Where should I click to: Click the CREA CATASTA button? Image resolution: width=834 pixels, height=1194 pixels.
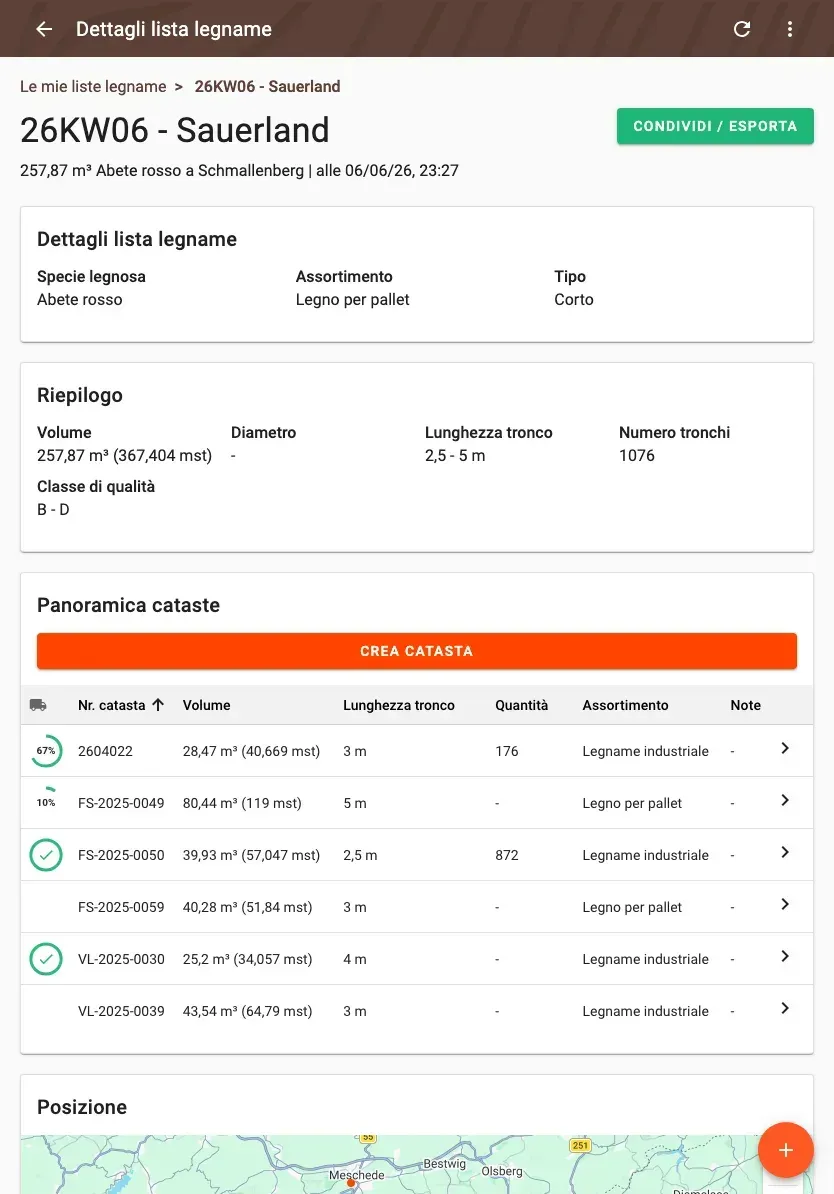click(x=417, y=651)
